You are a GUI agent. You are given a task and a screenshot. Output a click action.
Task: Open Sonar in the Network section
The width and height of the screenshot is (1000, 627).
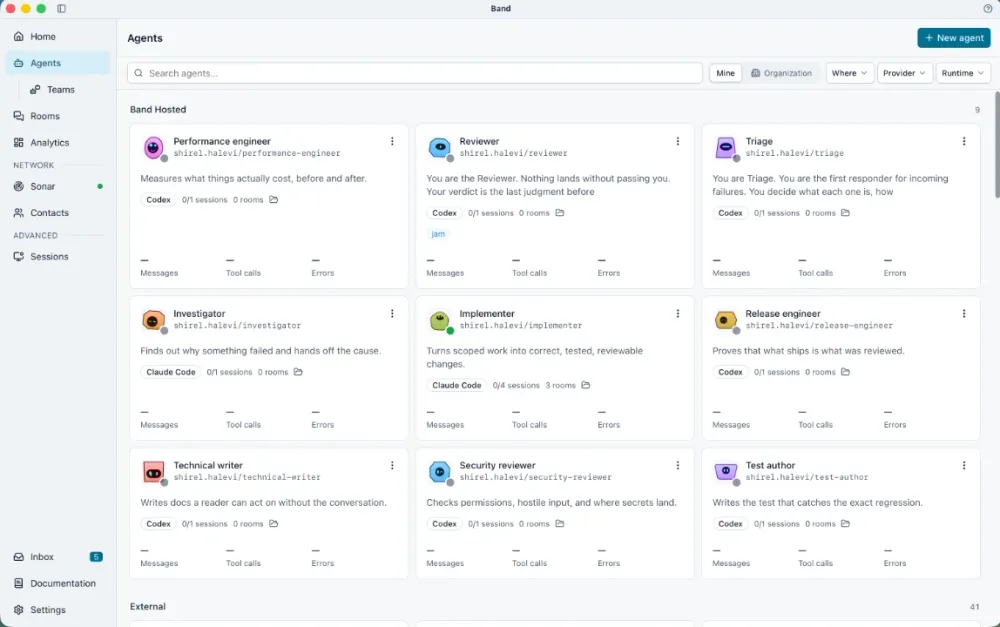[57, 186]
